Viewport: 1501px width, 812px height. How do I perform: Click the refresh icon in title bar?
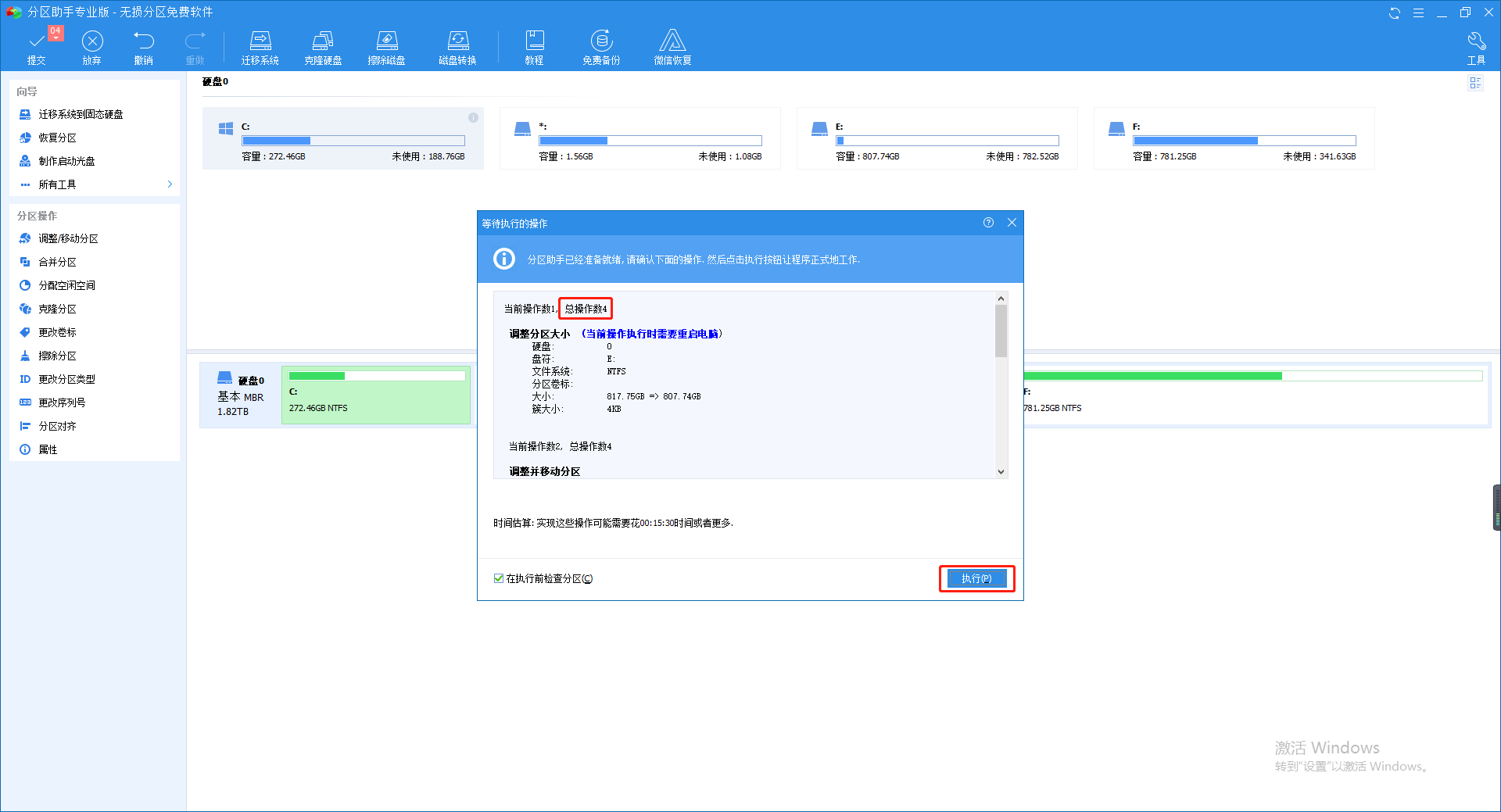click(x=1395, y=13)
